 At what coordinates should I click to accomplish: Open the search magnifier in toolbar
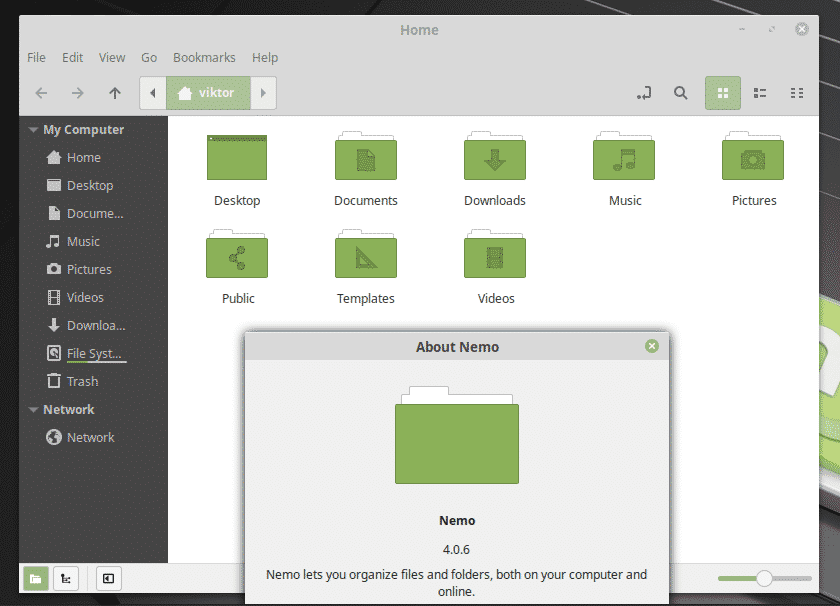click(x=680, y=93)
